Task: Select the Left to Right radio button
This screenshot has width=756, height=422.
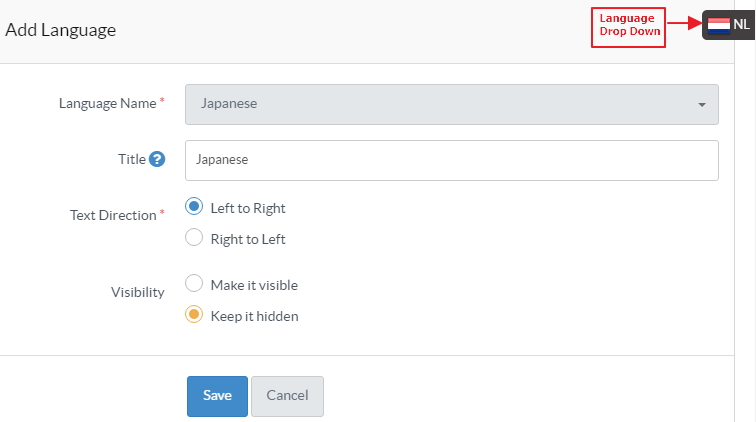Action: click(x=195, y=207)
